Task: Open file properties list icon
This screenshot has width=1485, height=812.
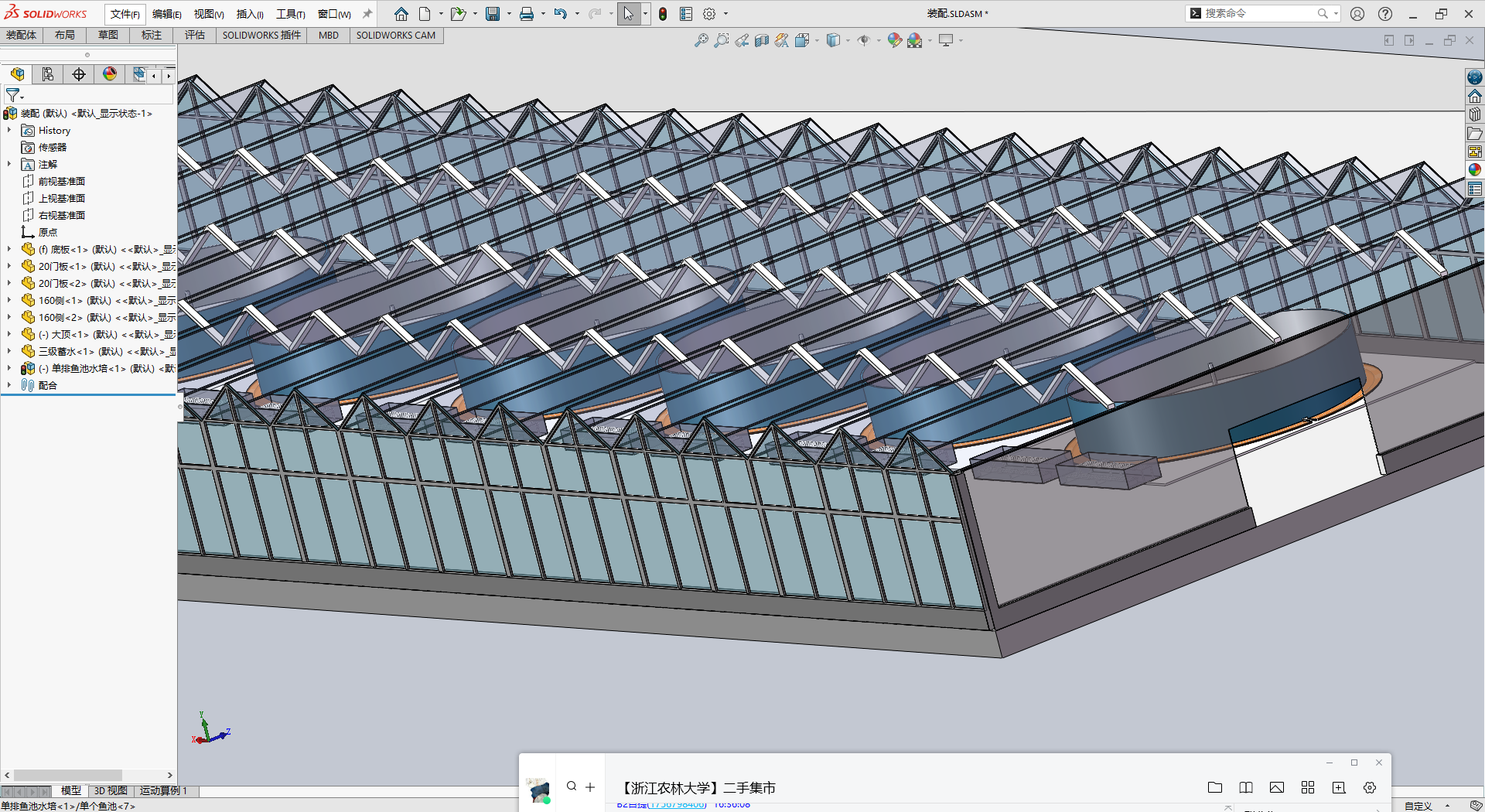Action: [686, 14]
